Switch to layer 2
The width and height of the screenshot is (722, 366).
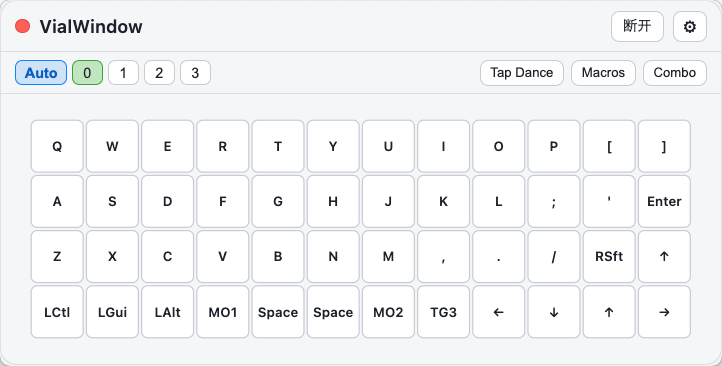tap(159, 73)
